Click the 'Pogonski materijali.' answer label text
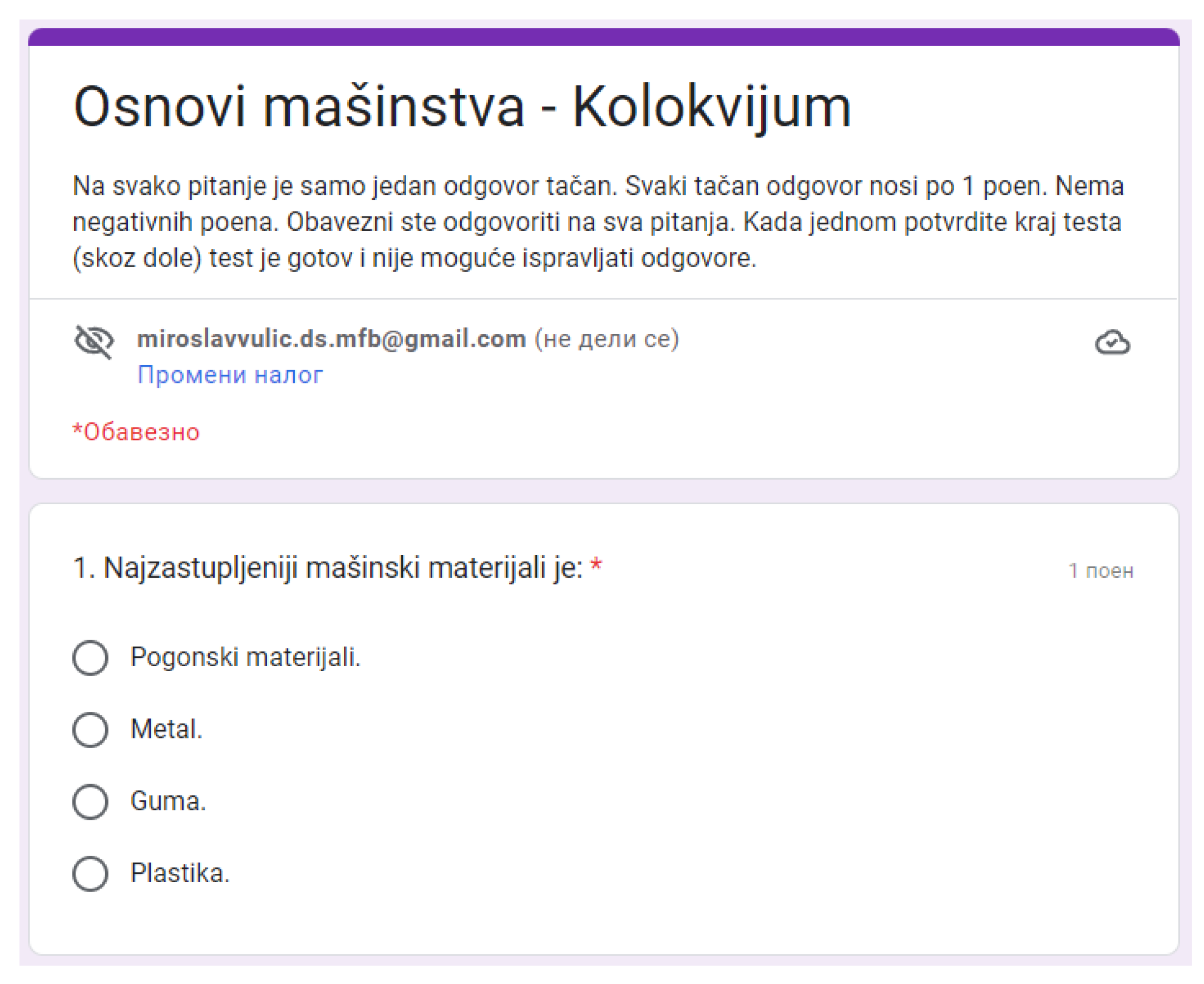The height and width of the screenshot is (984, 1204). [245, 657]
